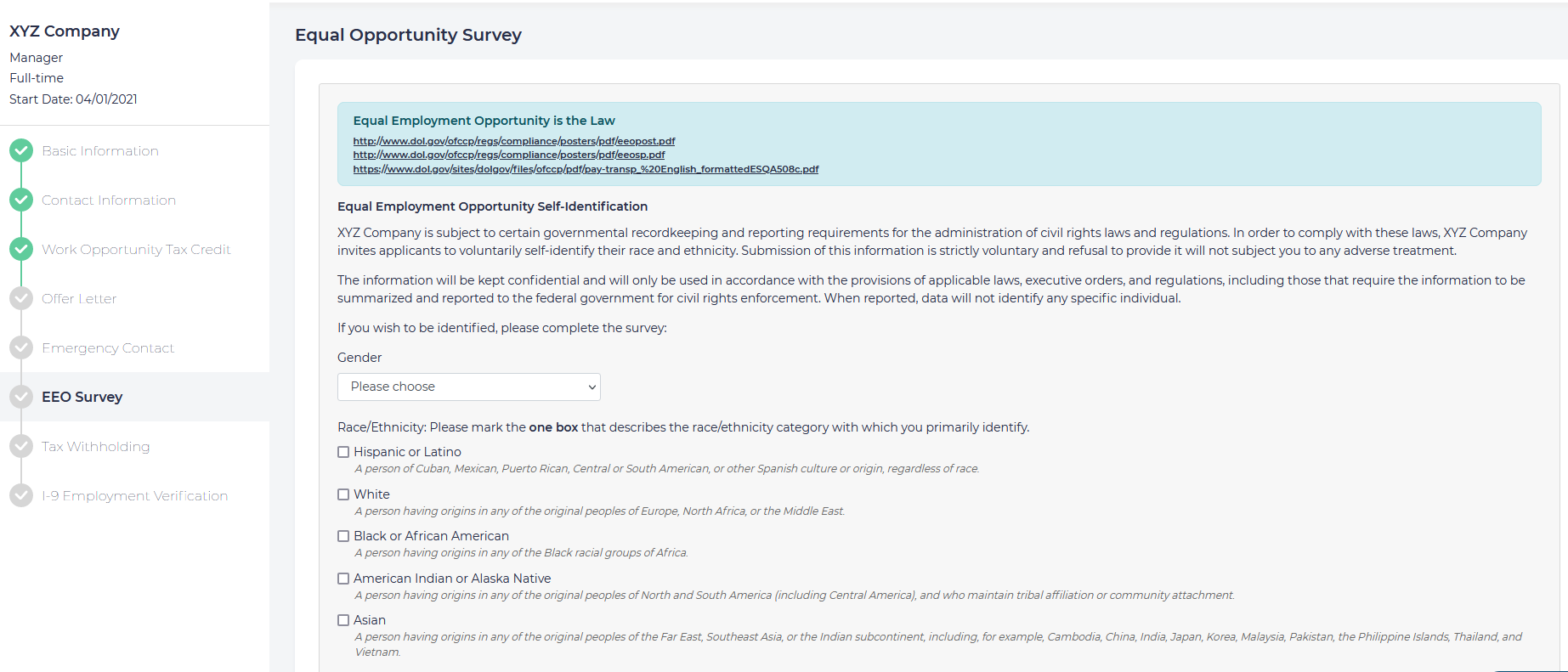Click the Work Opportunity Tax Credit checkmark icon
The image size is (1568, 672).
(21, 249)
